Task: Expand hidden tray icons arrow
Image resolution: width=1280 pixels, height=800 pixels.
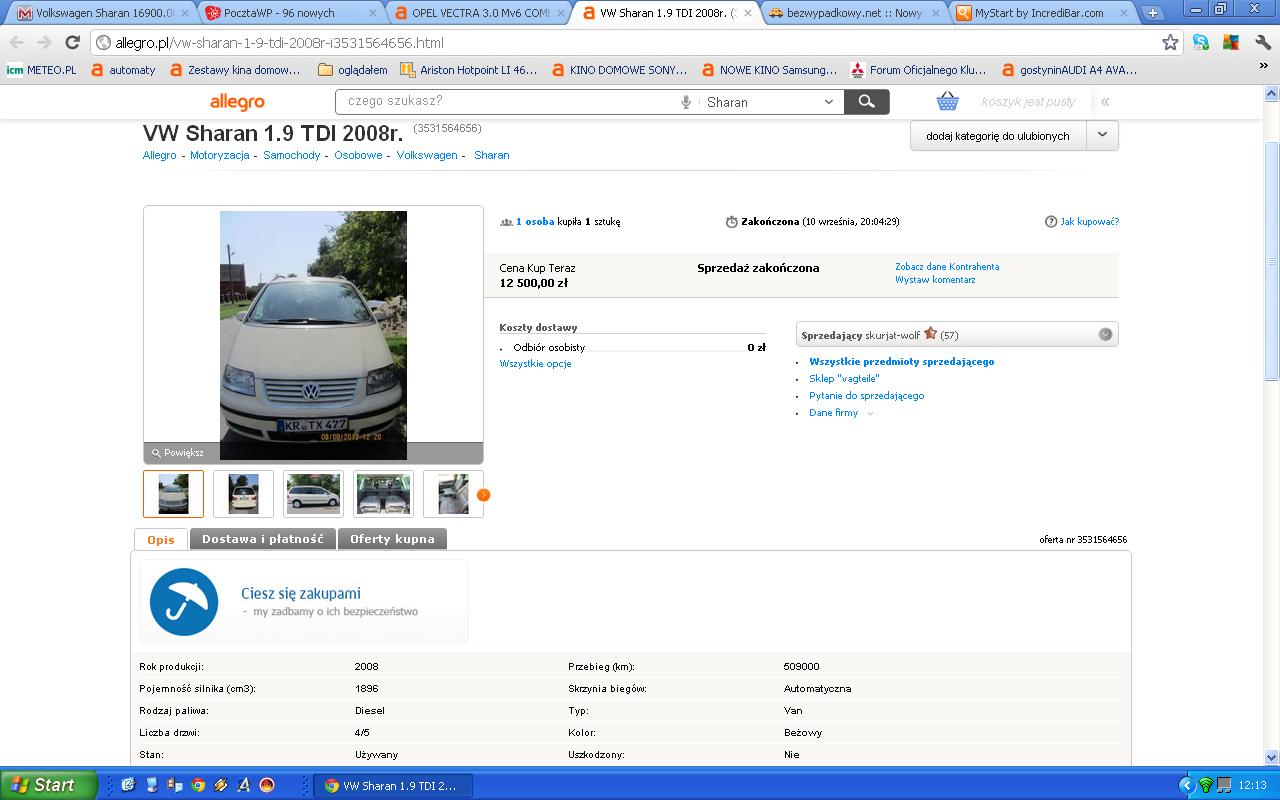Action: (x=1187, y=785)
